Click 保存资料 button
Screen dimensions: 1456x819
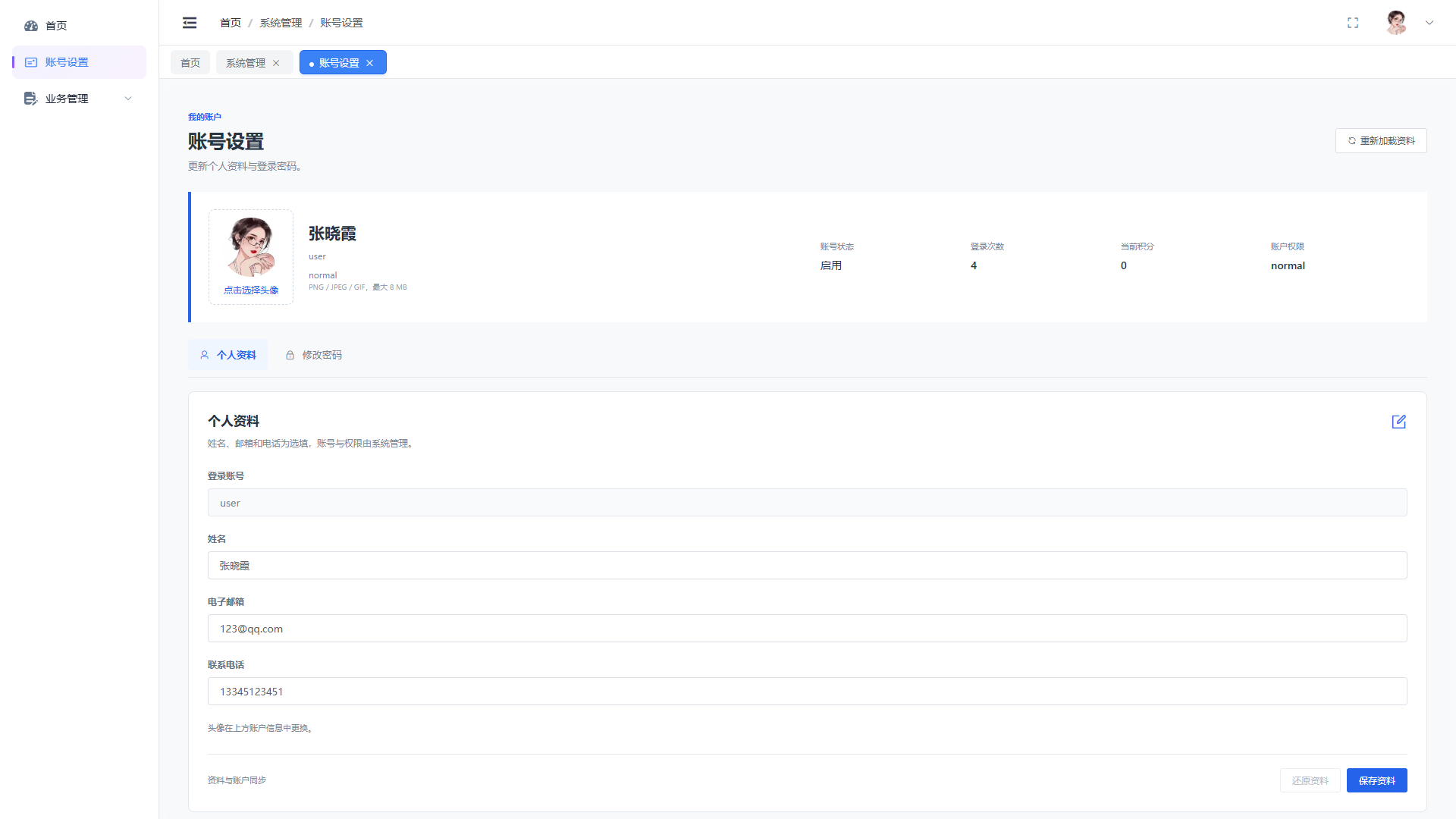pos(1377,780)
